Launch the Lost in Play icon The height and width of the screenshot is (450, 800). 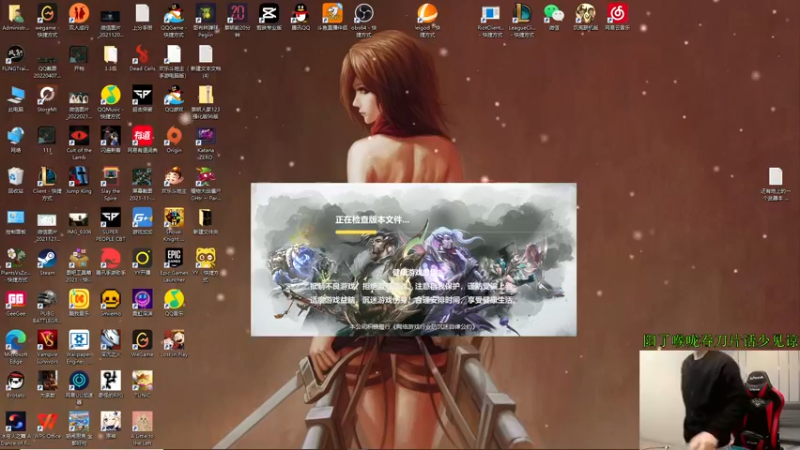(173, 340)
